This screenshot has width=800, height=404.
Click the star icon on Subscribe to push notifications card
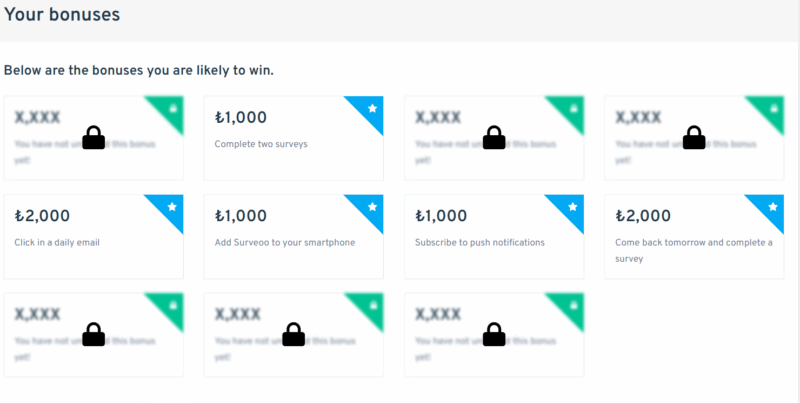[573, 207]
